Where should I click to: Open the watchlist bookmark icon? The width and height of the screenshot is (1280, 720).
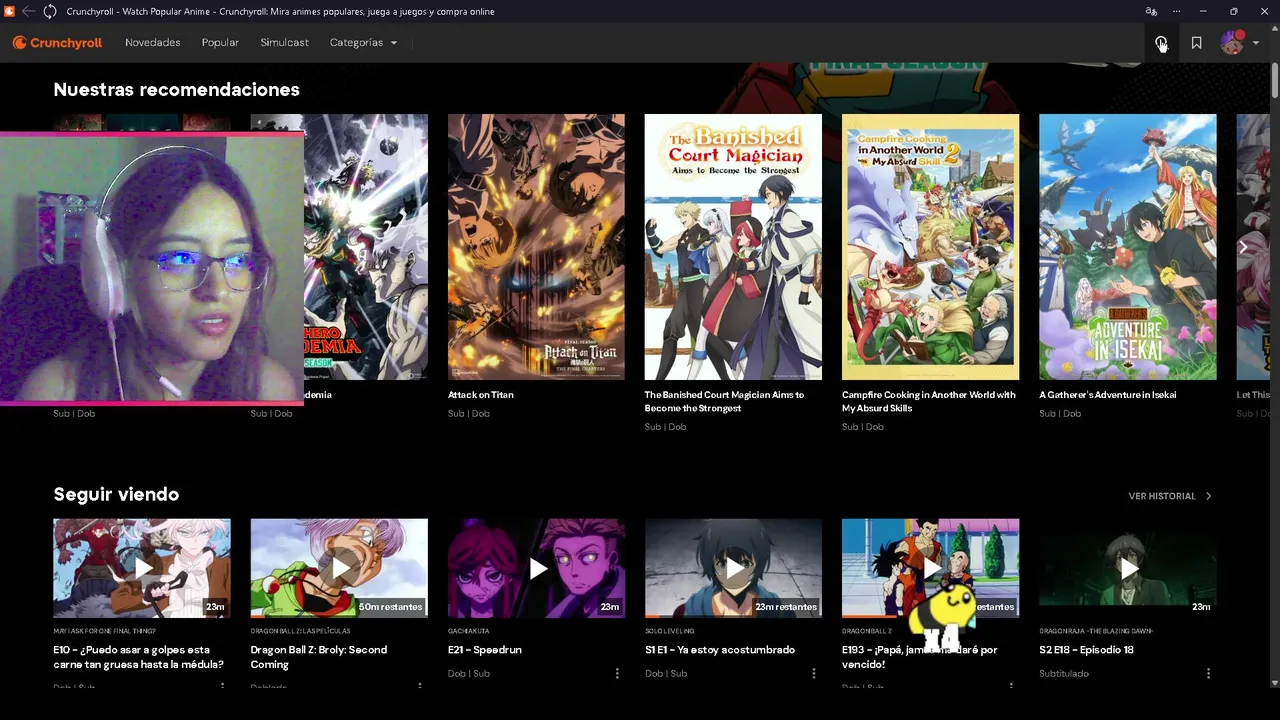tap(1196, 43)
